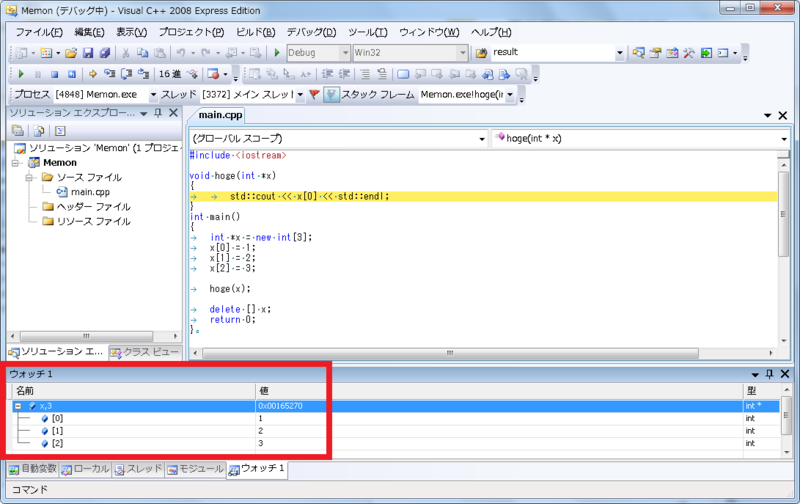Open the thread [3372] dropdown
The width and height of the screenshot is (800, 504).
[300, 95]
